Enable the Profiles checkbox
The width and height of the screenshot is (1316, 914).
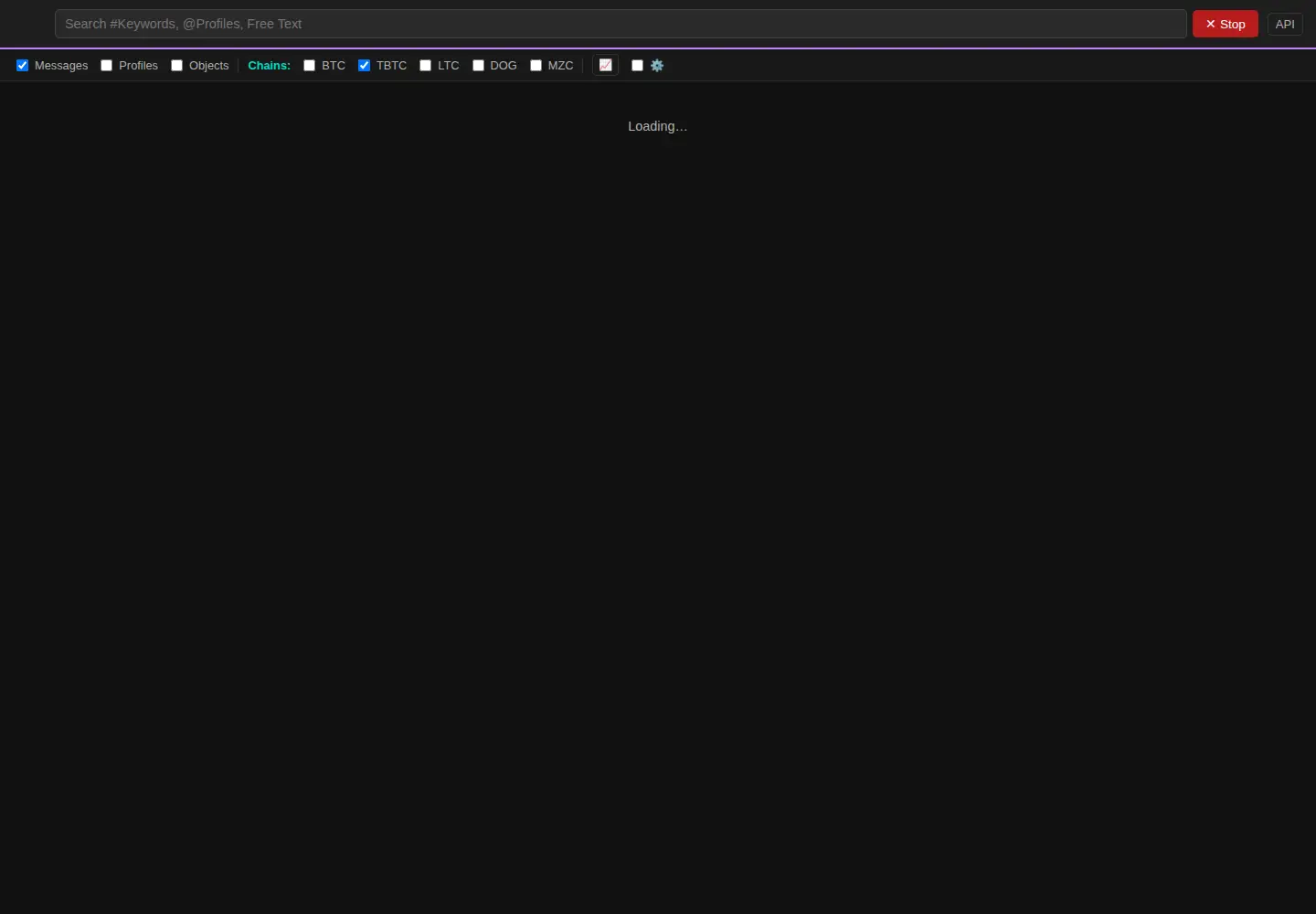(107, 65)
